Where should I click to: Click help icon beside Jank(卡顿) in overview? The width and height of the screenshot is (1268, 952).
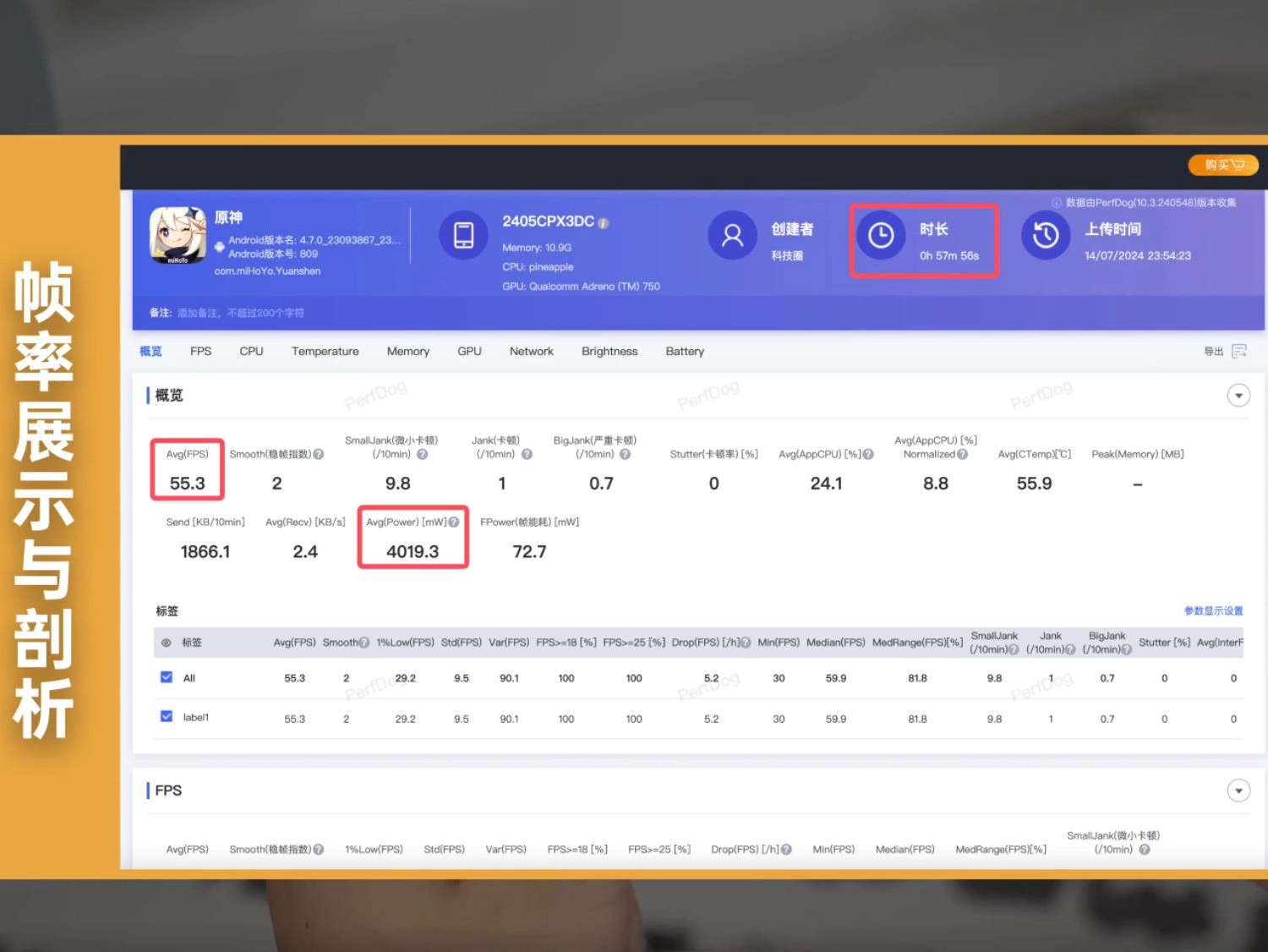(527, 454)
